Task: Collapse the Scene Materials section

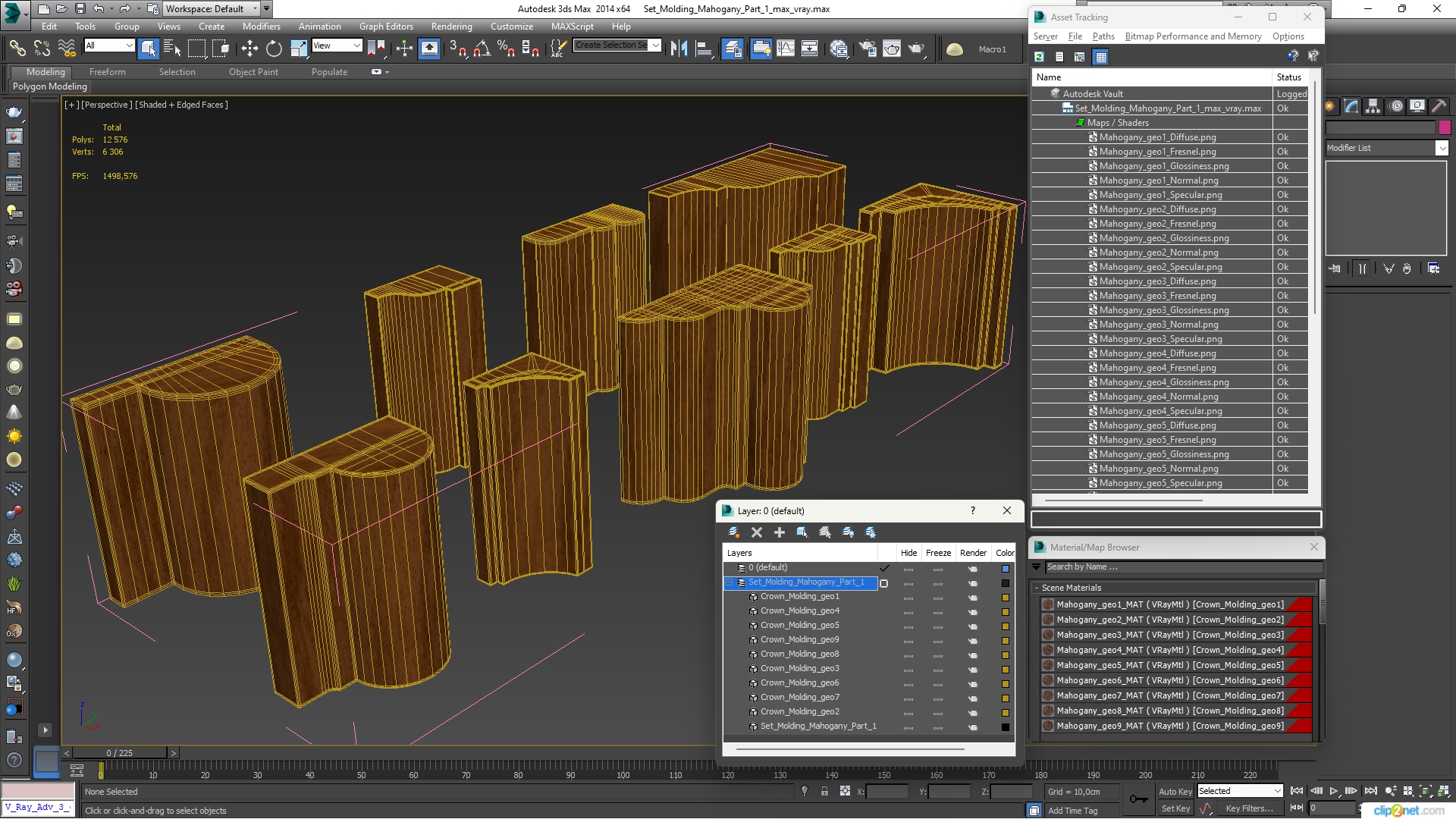Action: point(1037,588)
